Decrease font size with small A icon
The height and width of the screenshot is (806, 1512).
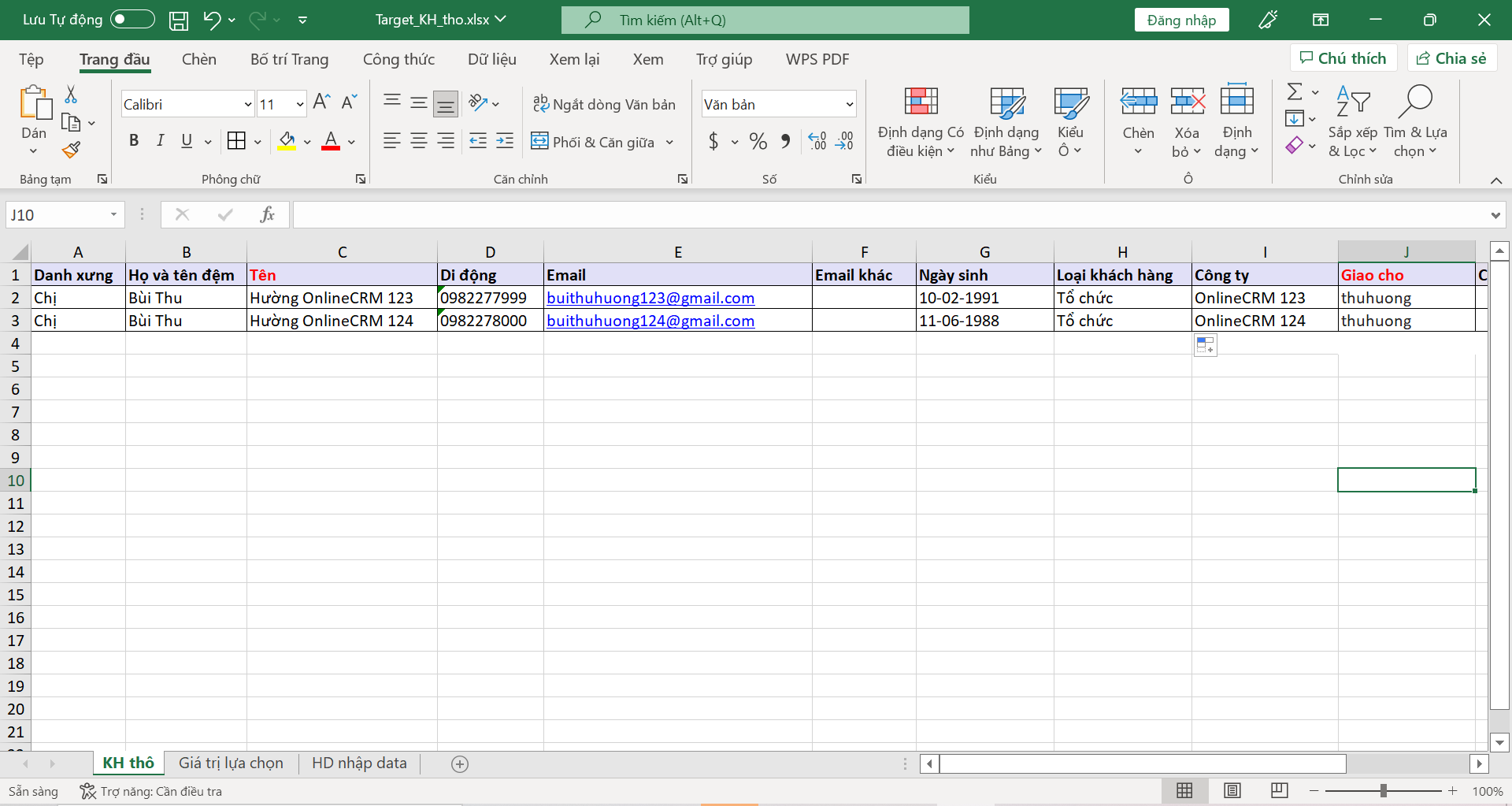349,102
